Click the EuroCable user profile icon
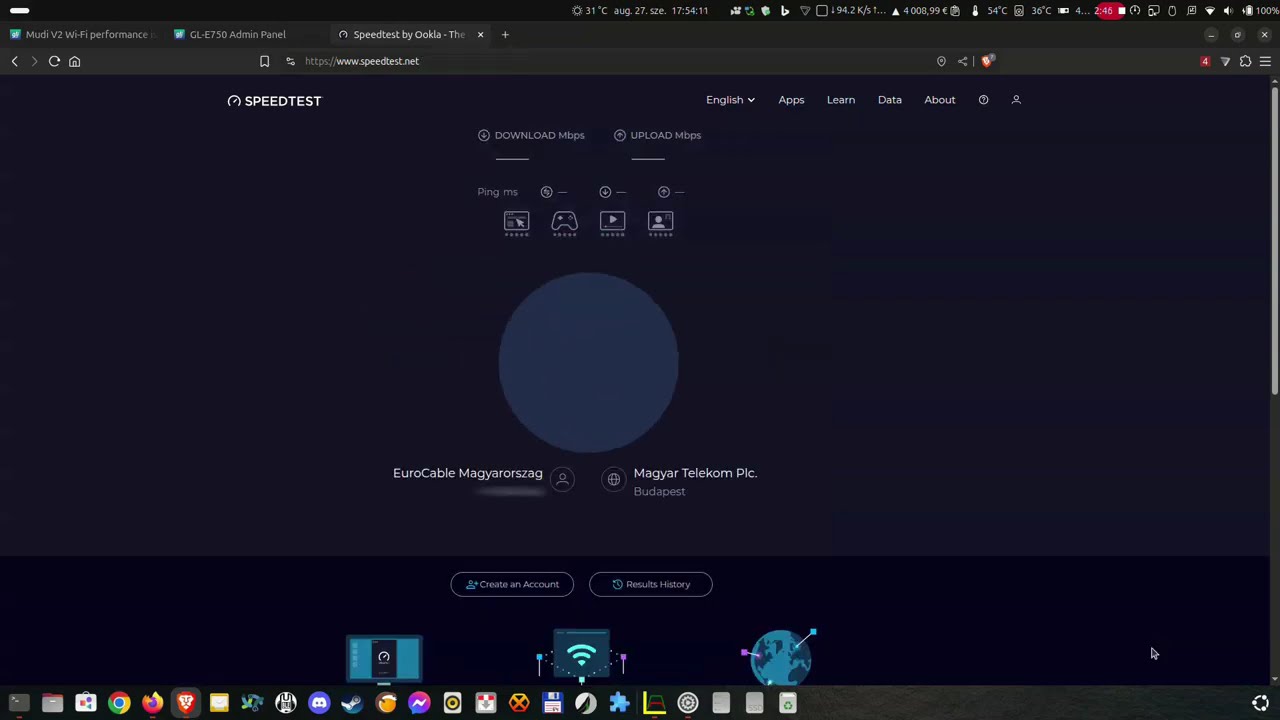This screenshot has height=720, width=1280. point(562,480)
